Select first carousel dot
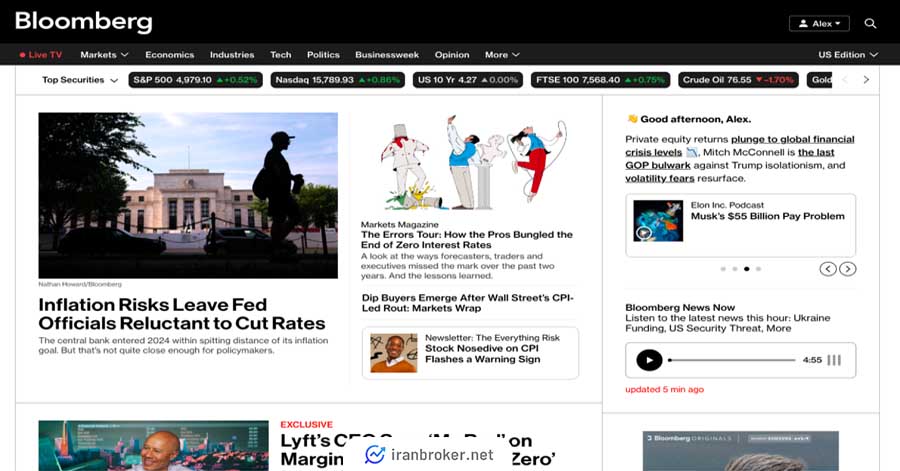The height and width of the screenshot is (471, 900). click(x=723, y=269)
